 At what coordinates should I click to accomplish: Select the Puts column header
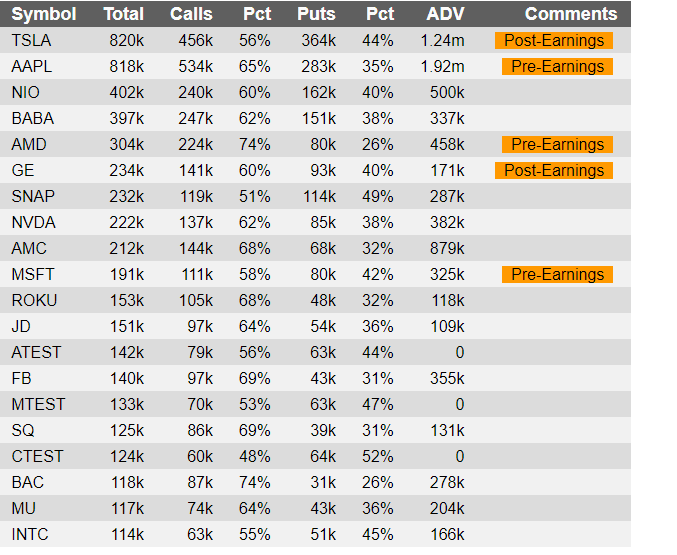click(316, 14)
